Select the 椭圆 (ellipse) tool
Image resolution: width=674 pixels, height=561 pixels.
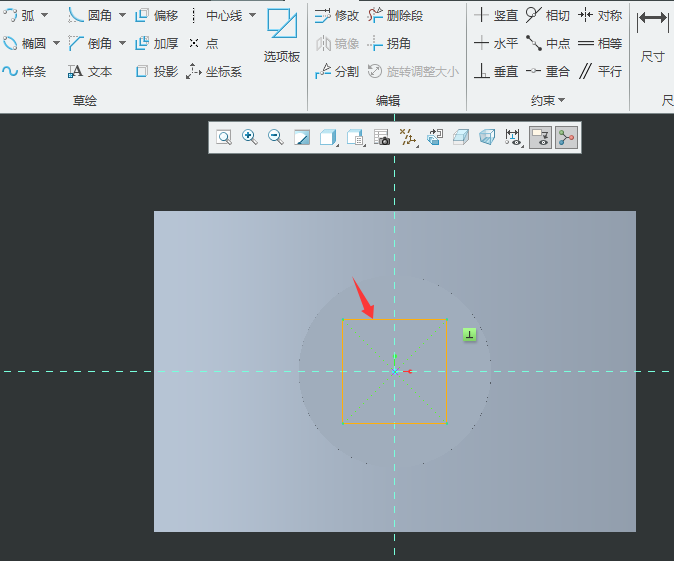point(24,43)
